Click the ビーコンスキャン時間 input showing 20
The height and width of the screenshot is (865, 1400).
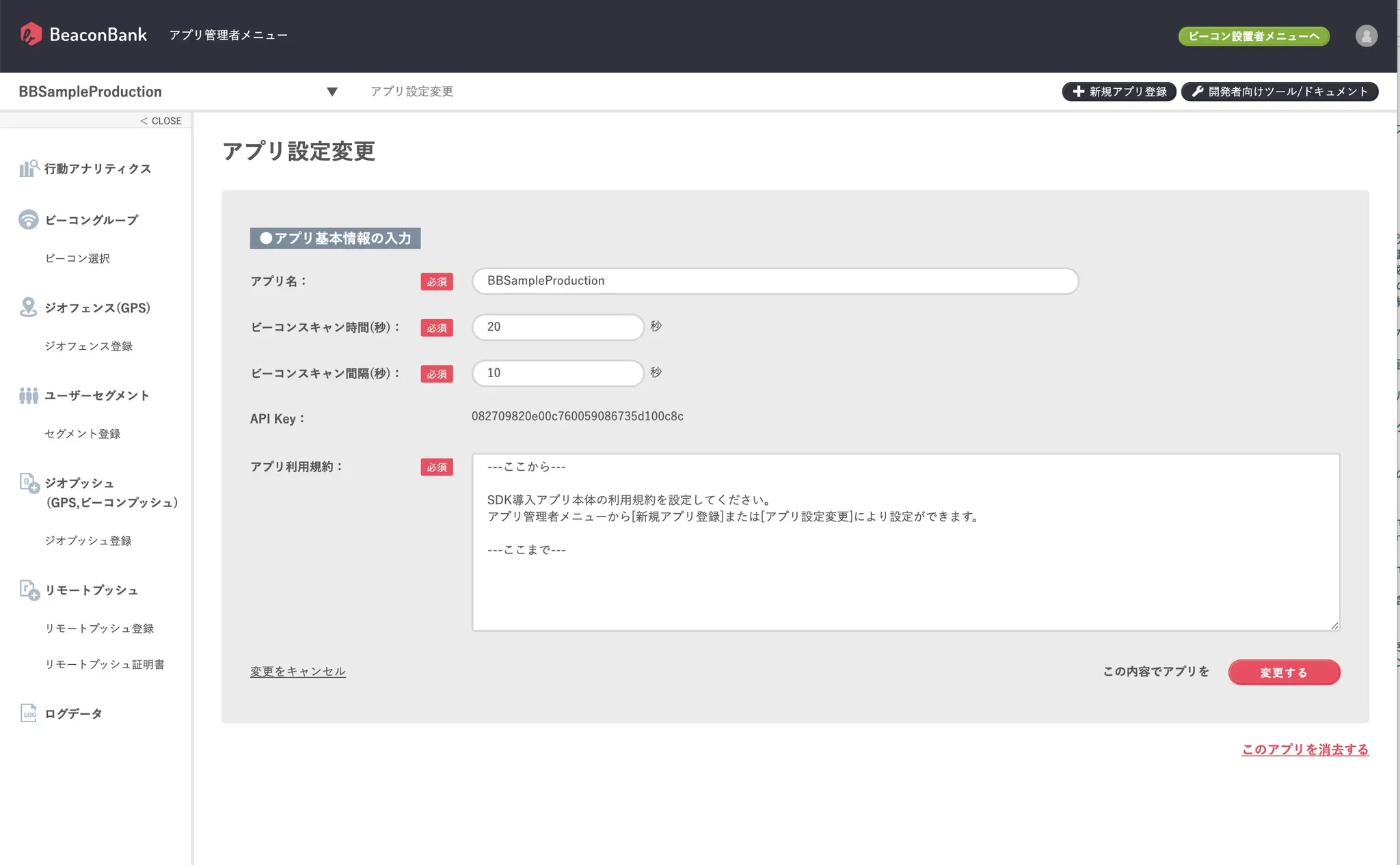557,327
